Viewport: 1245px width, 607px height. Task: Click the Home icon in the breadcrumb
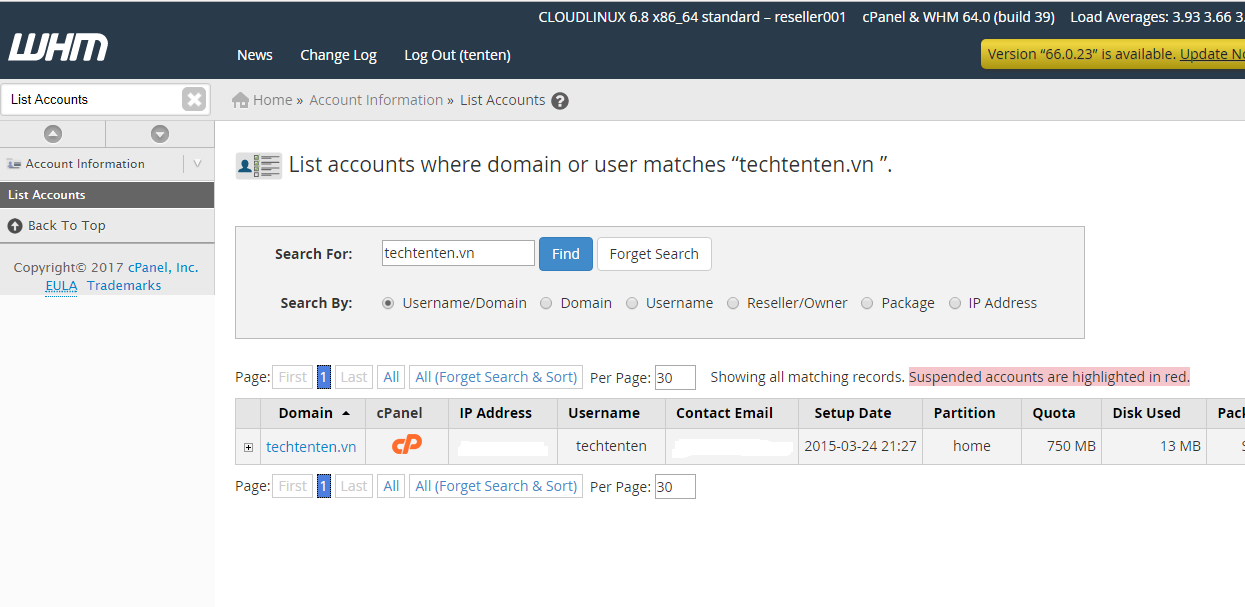pos(240,100)
